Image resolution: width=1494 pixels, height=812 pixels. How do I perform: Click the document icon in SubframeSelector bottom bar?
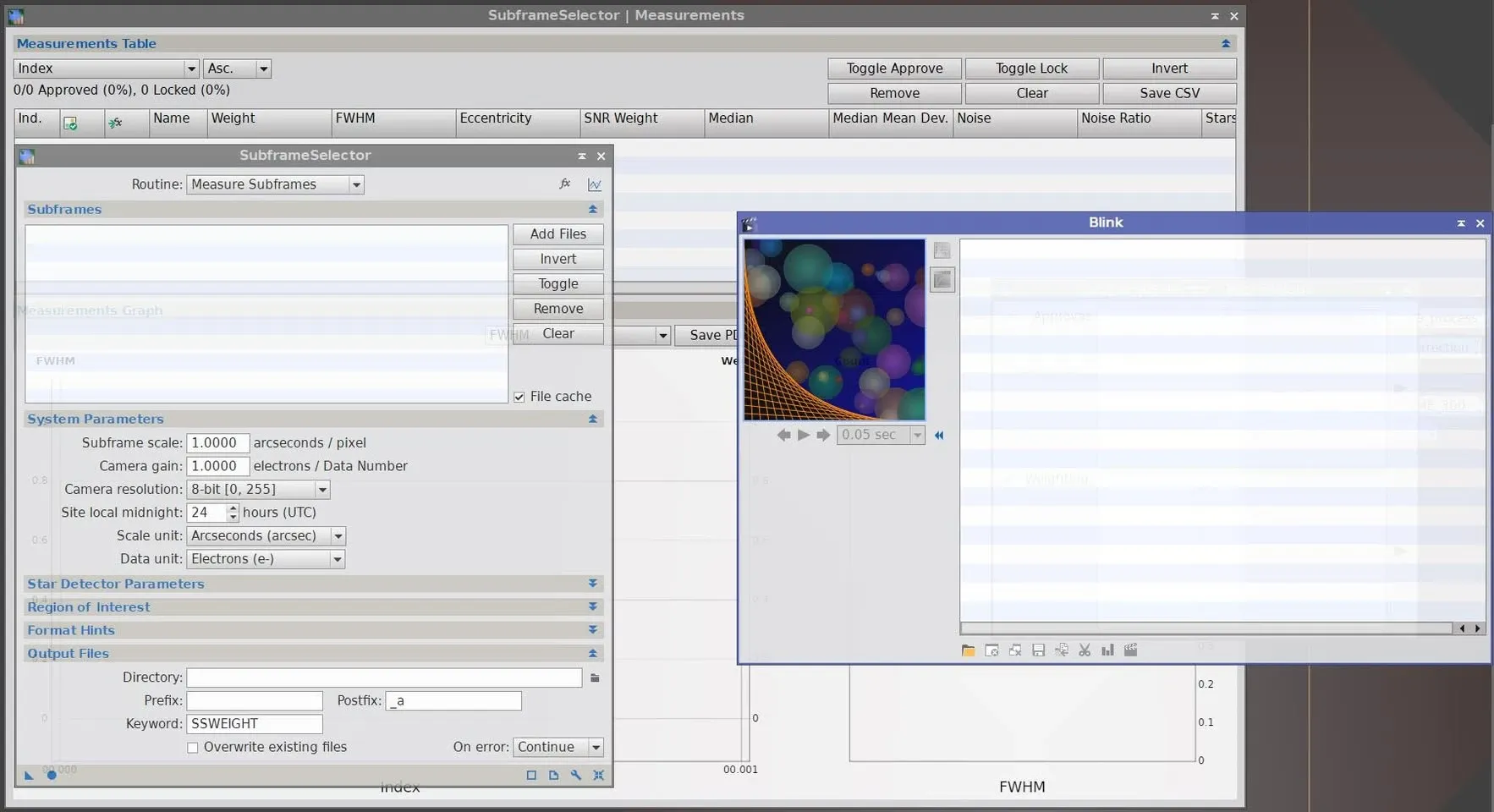[553, 775]
